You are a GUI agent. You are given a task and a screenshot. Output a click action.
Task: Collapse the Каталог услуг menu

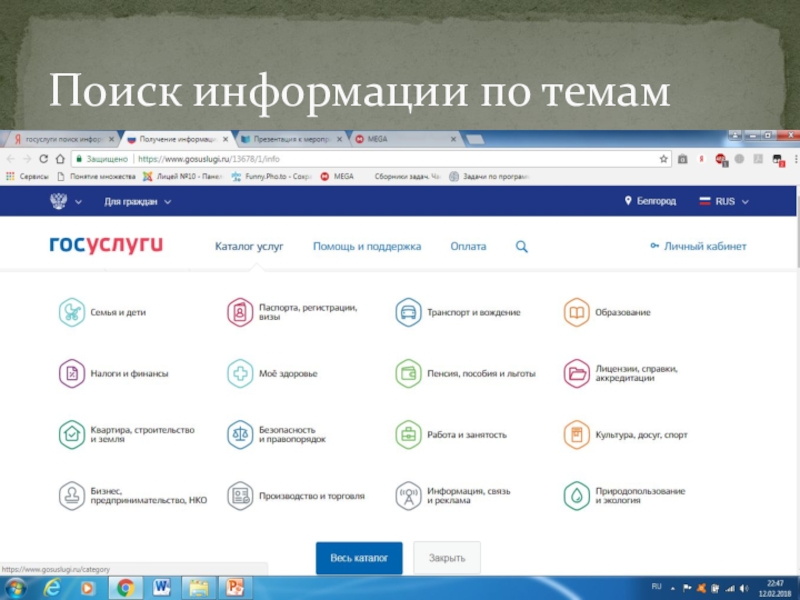coord(249,246)
